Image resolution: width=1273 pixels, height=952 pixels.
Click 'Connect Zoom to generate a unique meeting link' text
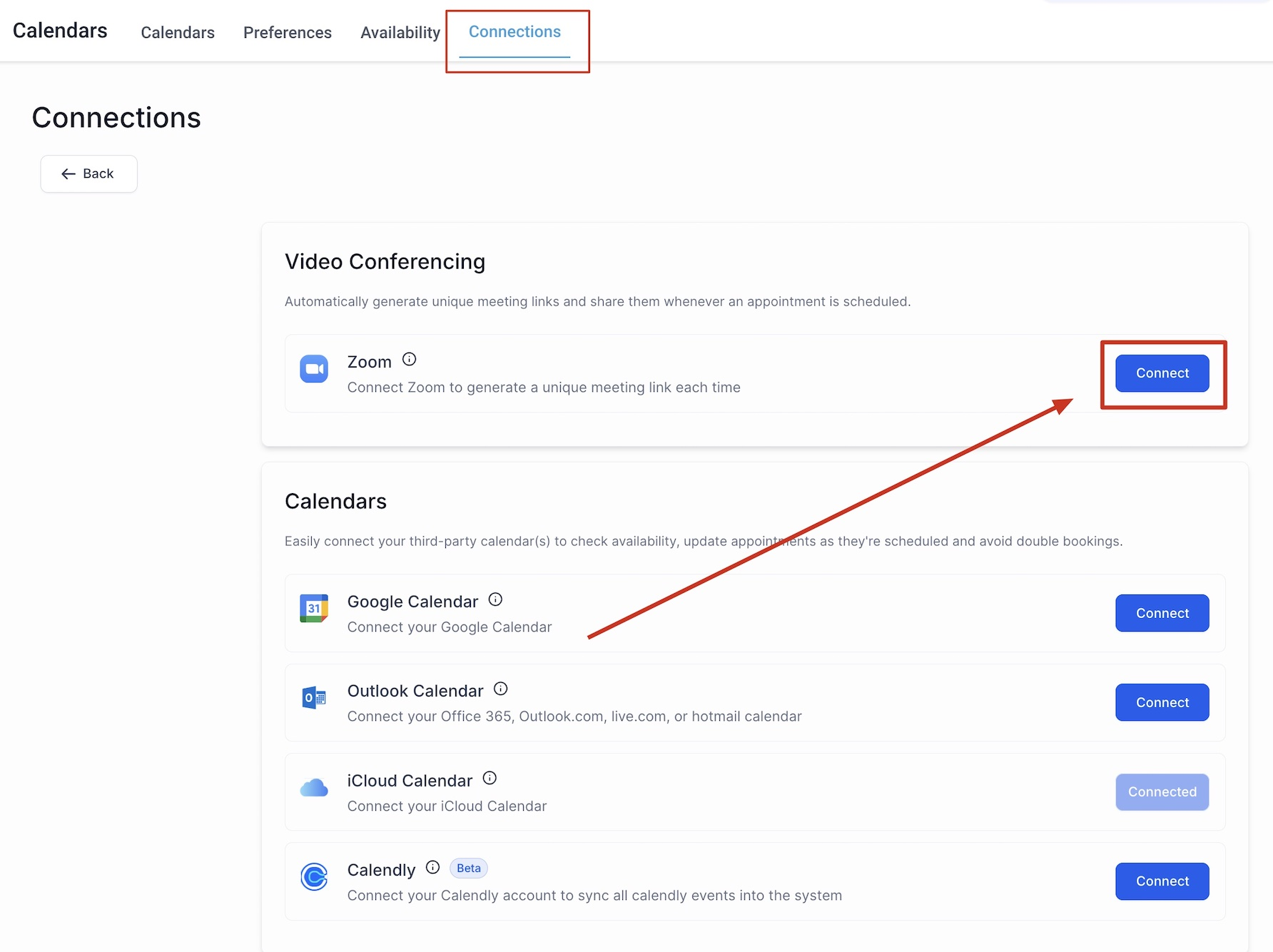(544, 388)
